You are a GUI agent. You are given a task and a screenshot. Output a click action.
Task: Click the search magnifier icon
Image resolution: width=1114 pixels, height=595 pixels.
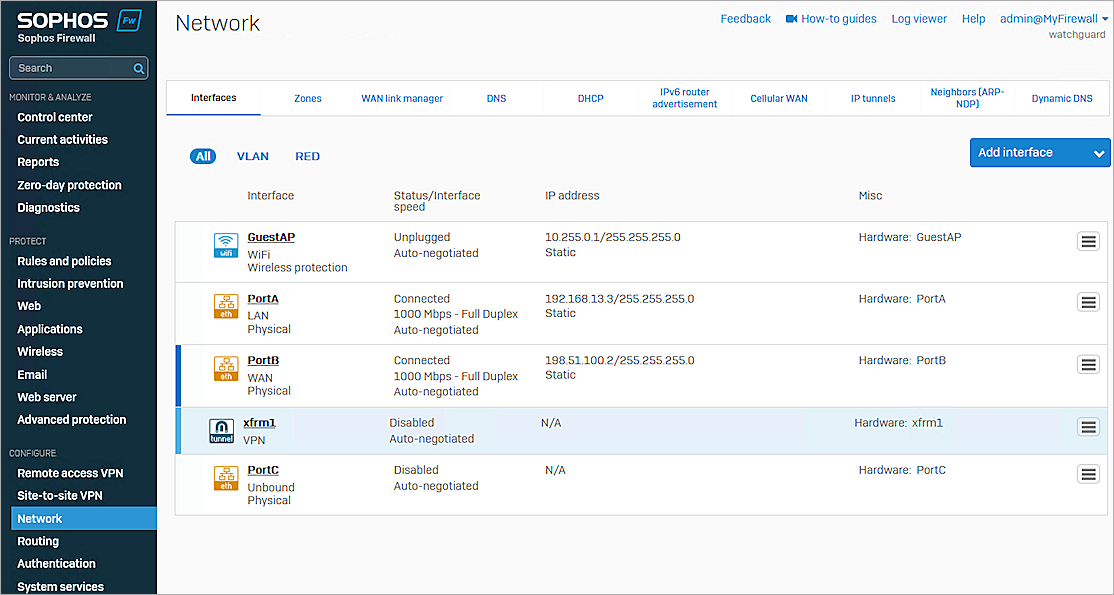138,67
